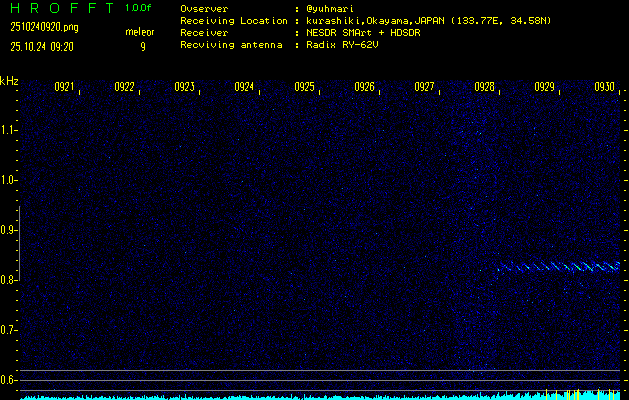Click the kHz axis unit label
Viewport: 629px width, 400px height.
click(x=9, y=81)
